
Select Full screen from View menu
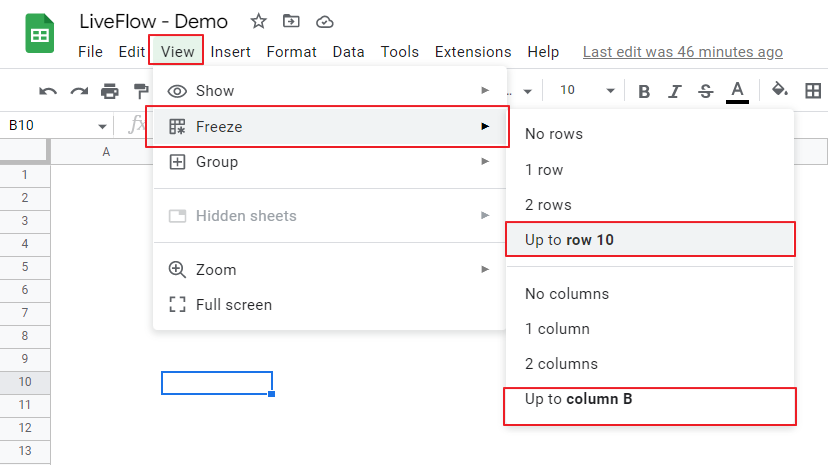click(330, 305)
